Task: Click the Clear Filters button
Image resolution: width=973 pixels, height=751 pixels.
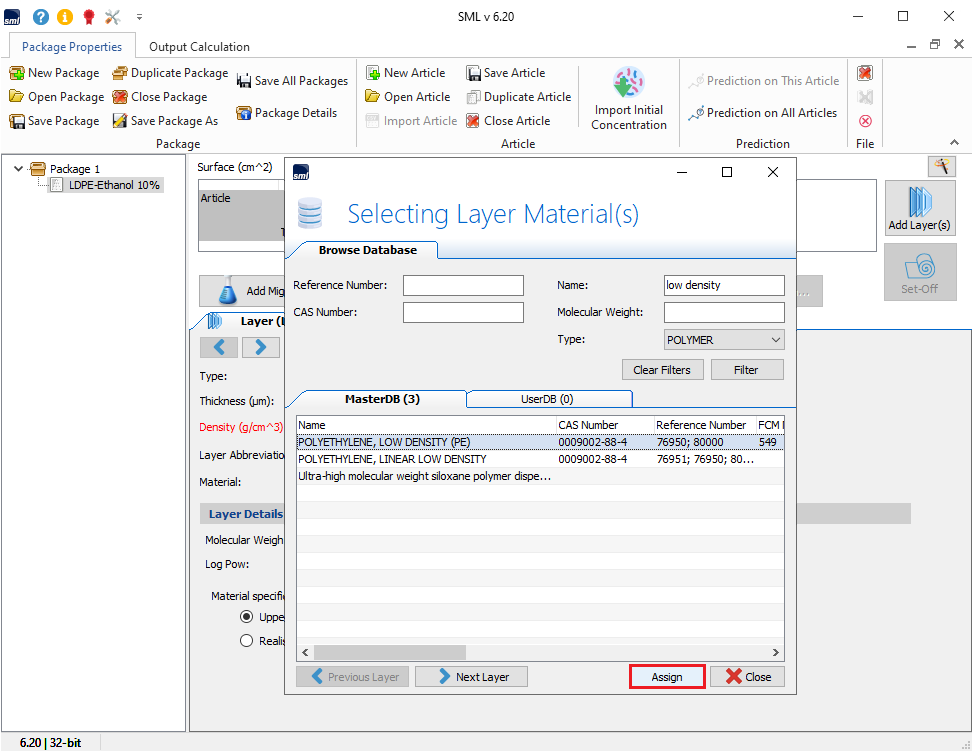Action: point(660,370)
